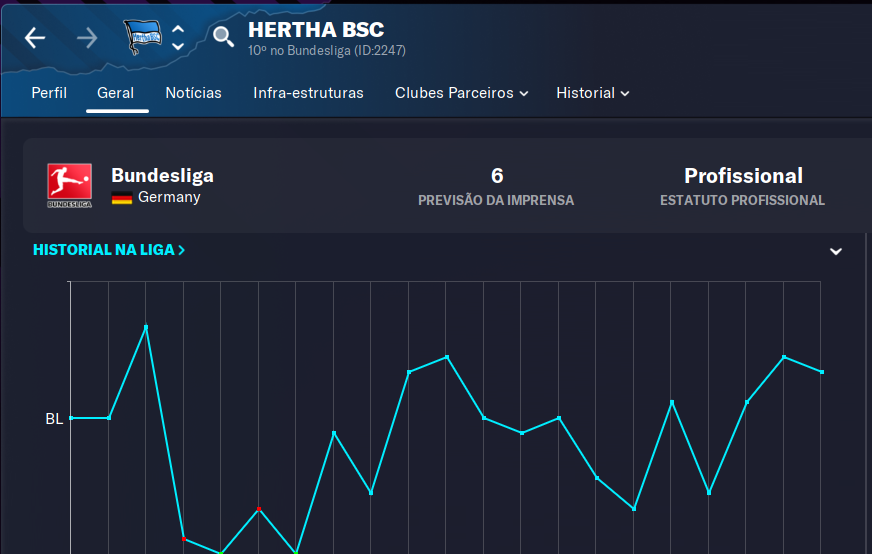This screenshot has width=872, height=554.
Task: Select the Geral tab
Action: (x=116, y=93)
